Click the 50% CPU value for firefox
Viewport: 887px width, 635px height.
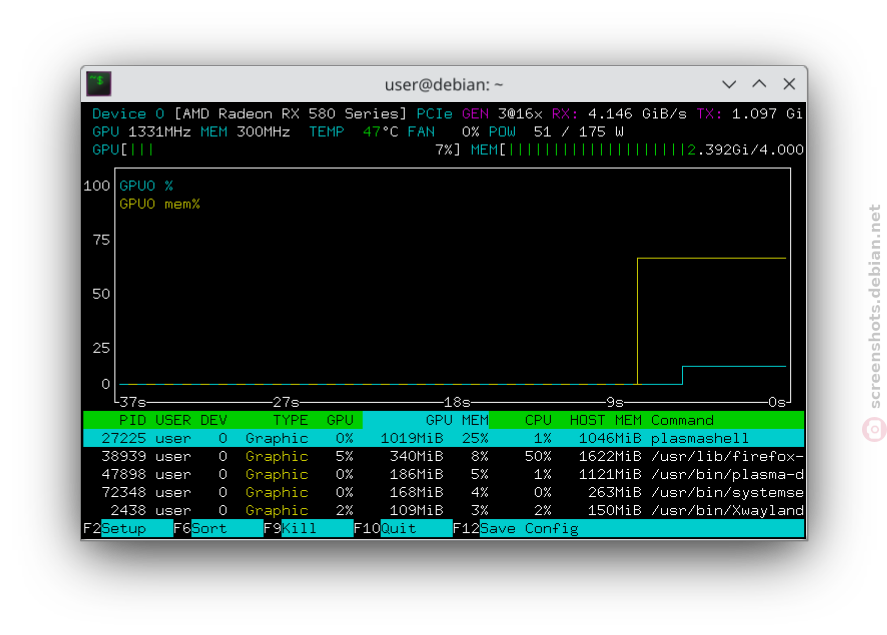tap(539, 456)
